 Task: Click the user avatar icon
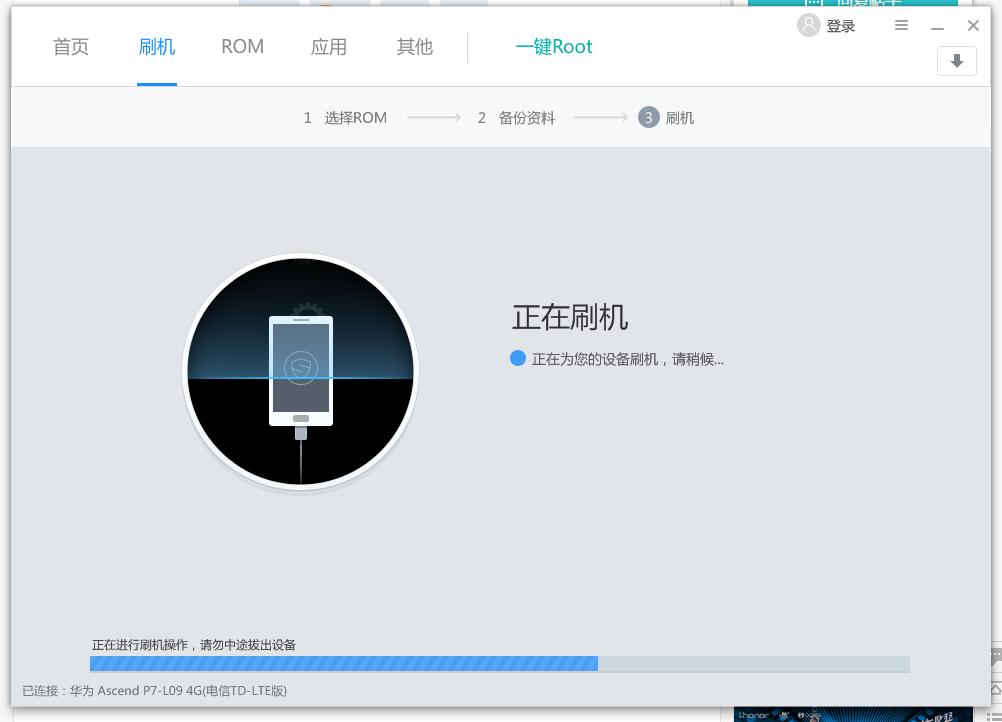(809, 25)
